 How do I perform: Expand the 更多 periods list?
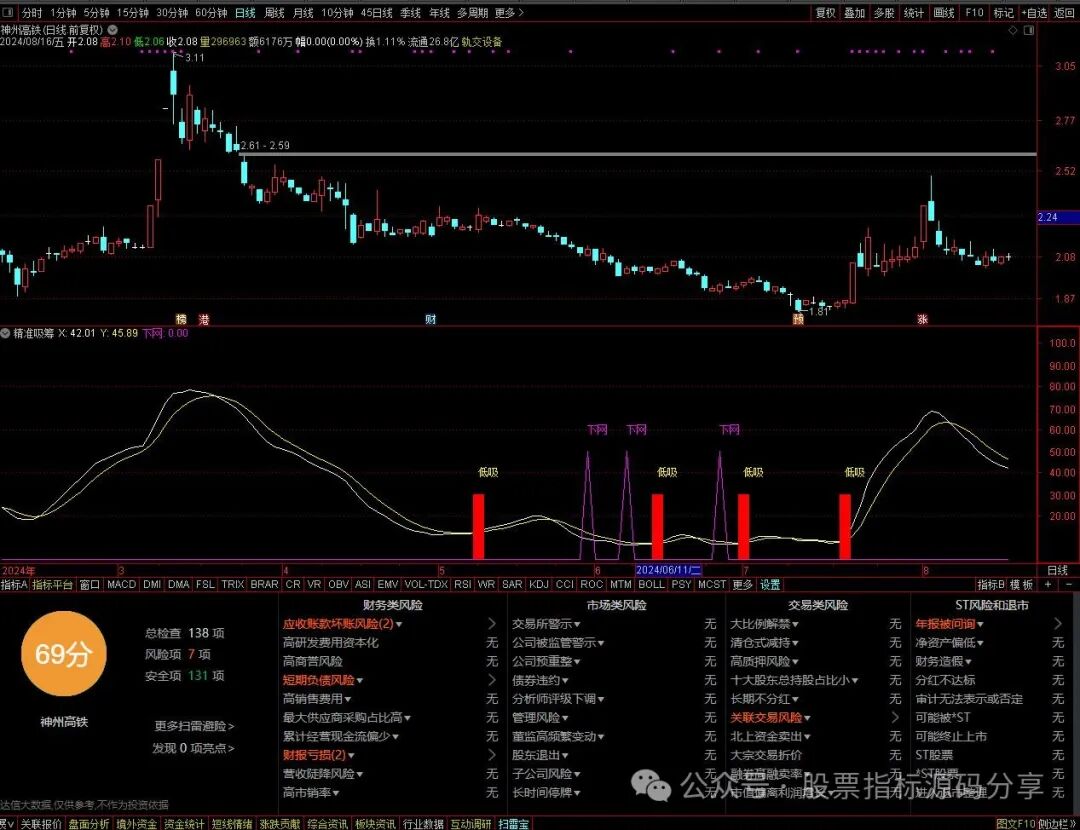pyautogui.click(x=509, y=12)
